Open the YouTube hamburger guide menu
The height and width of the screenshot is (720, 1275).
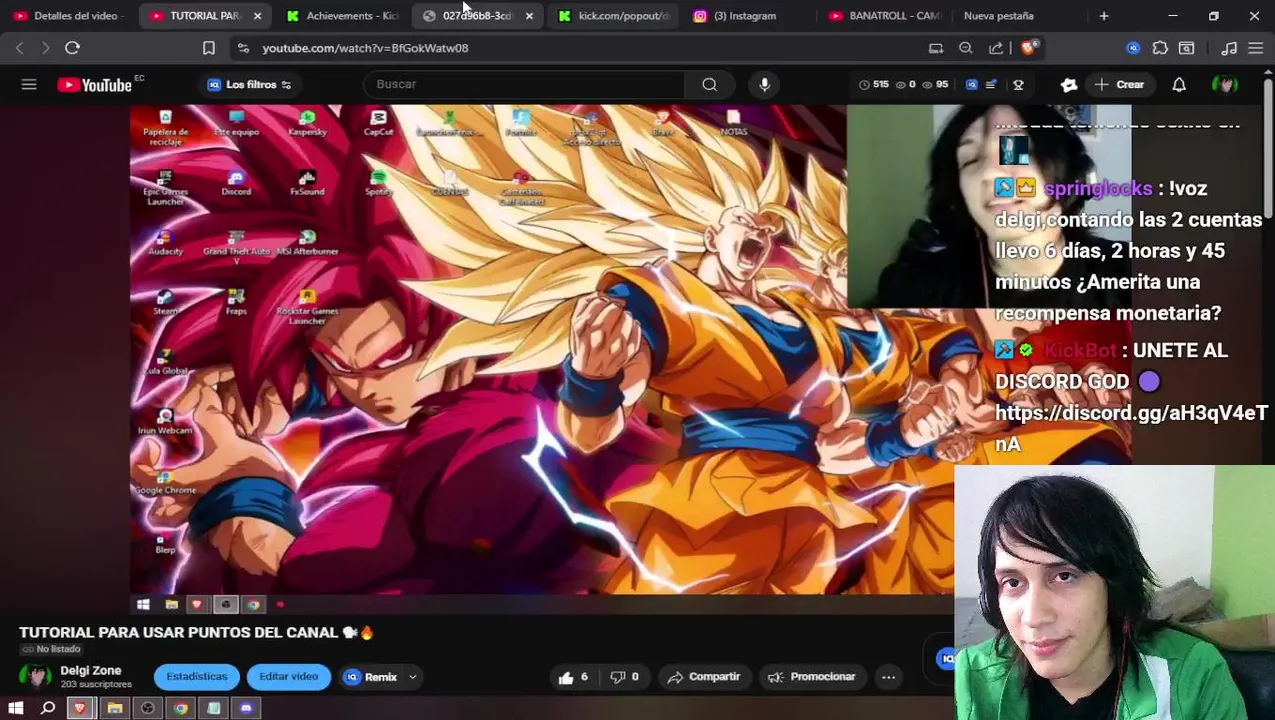[x=29, y=85]
